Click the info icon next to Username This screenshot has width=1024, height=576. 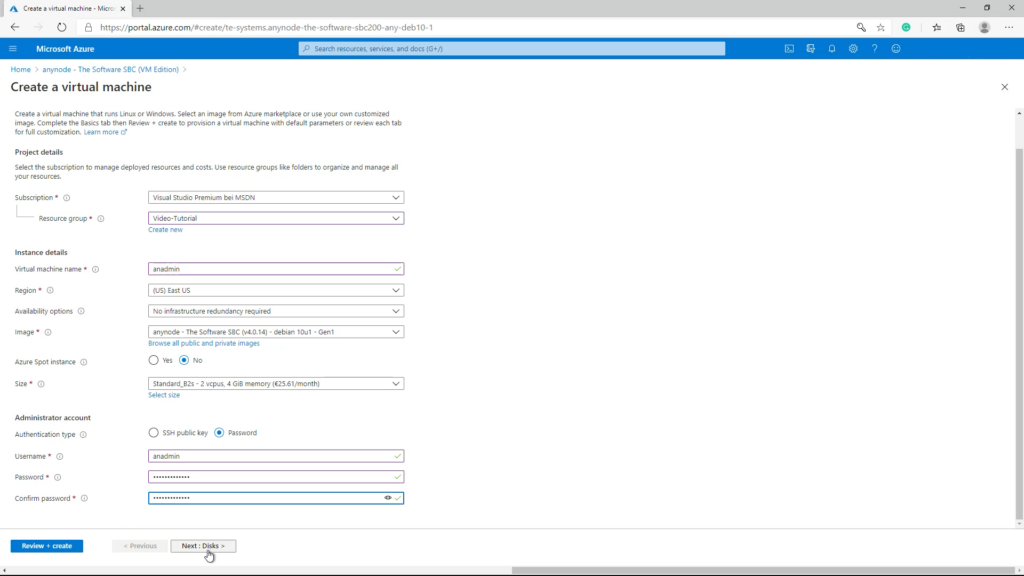click(59, 456)
